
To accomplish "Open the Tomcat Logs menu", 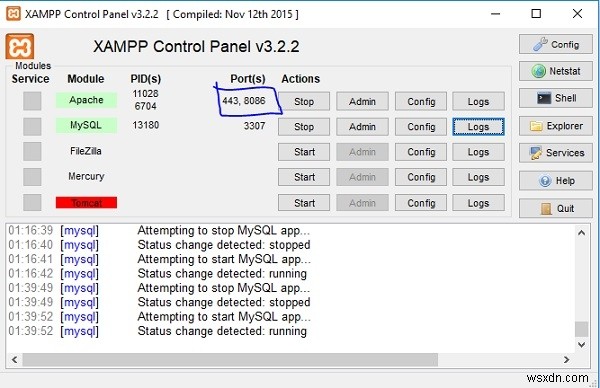I will 478,203.
